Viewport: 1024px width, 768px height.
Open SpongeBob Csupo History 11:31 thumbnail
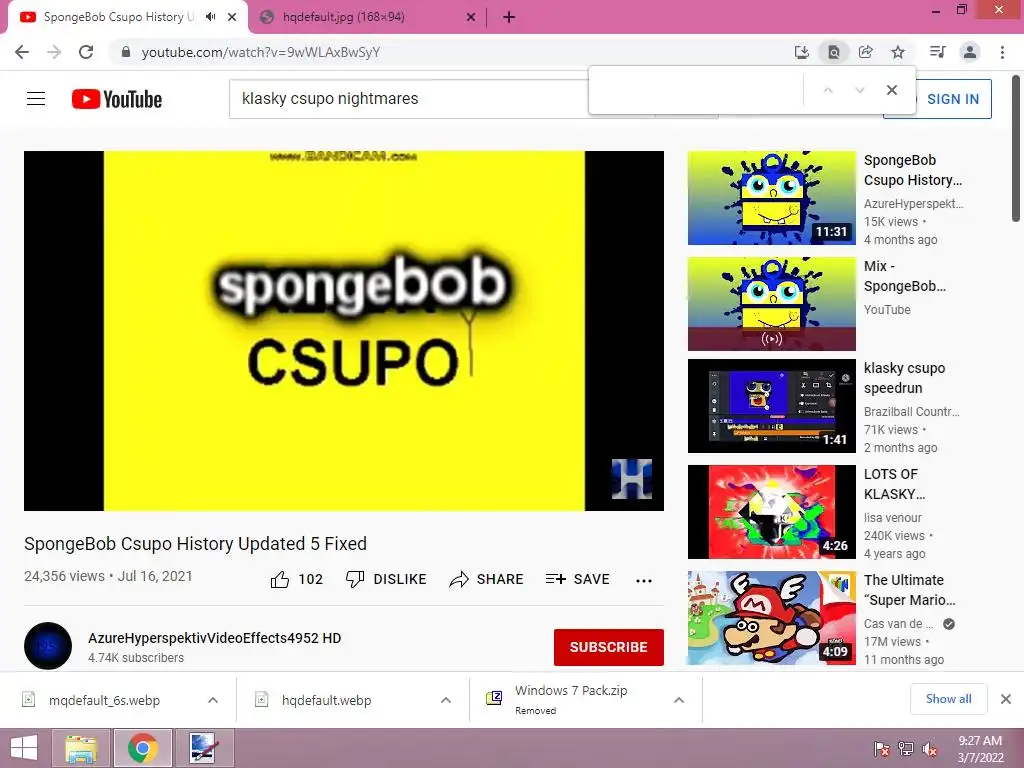click(771, 198)
